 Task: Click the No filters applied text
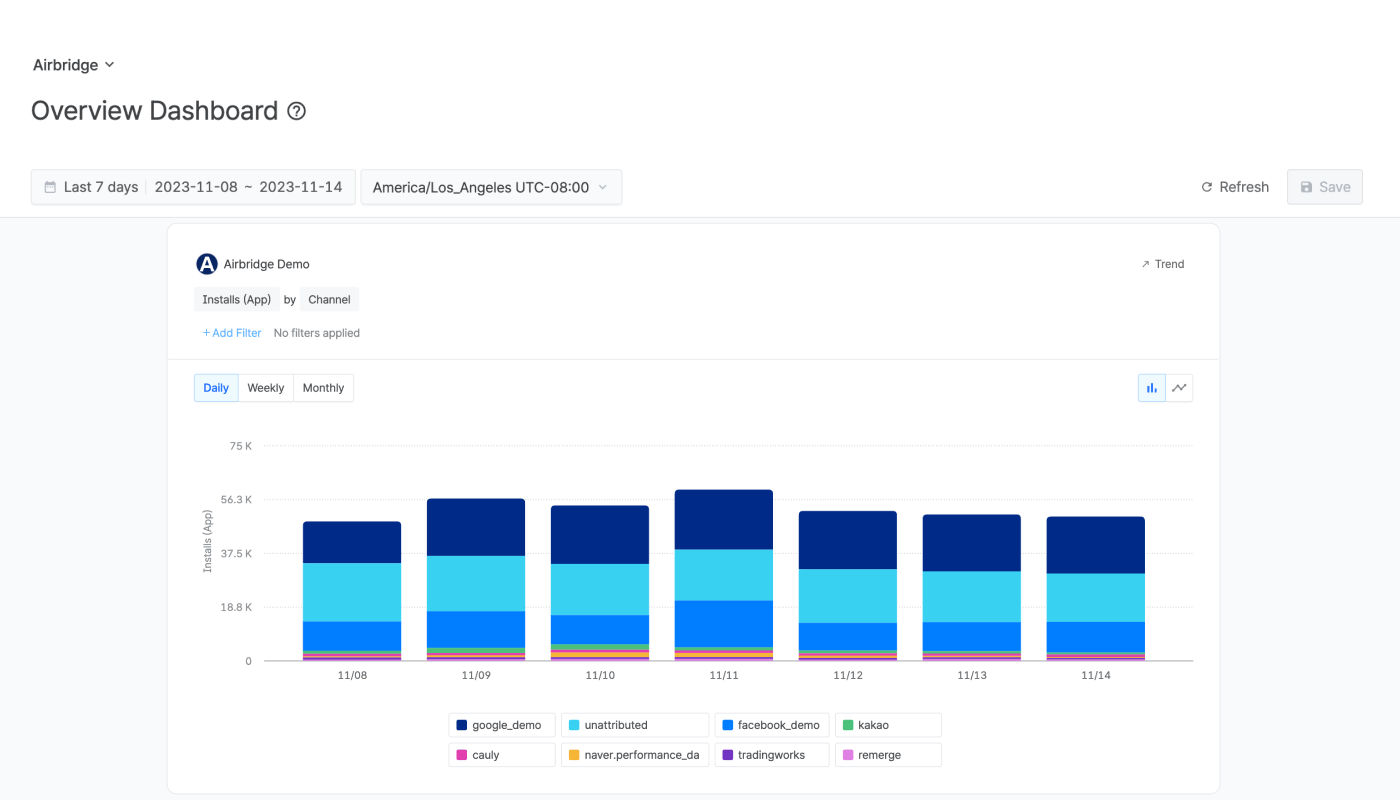pyautogui.click(x=317, y=333)
